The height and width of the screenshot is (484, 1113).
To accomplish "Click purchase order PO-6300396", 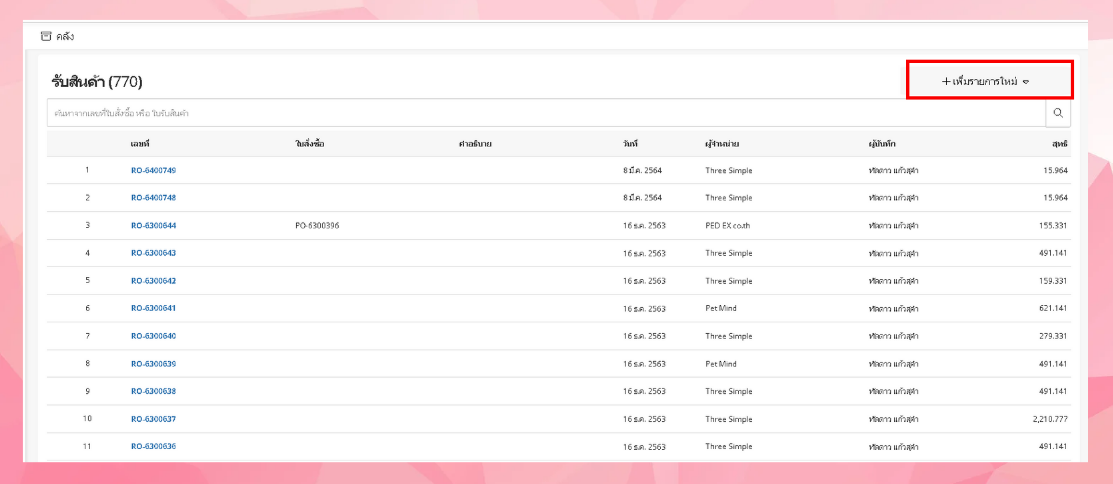I will coord(317,226).
